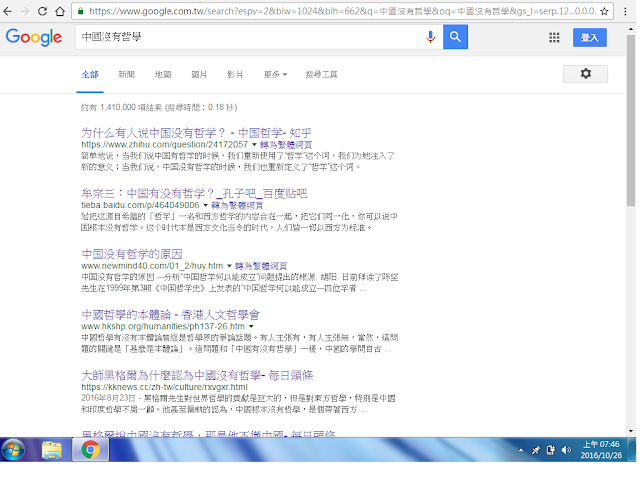Open 中國哲學的本體論 香港人文哲學會 result

coord(171,315)
